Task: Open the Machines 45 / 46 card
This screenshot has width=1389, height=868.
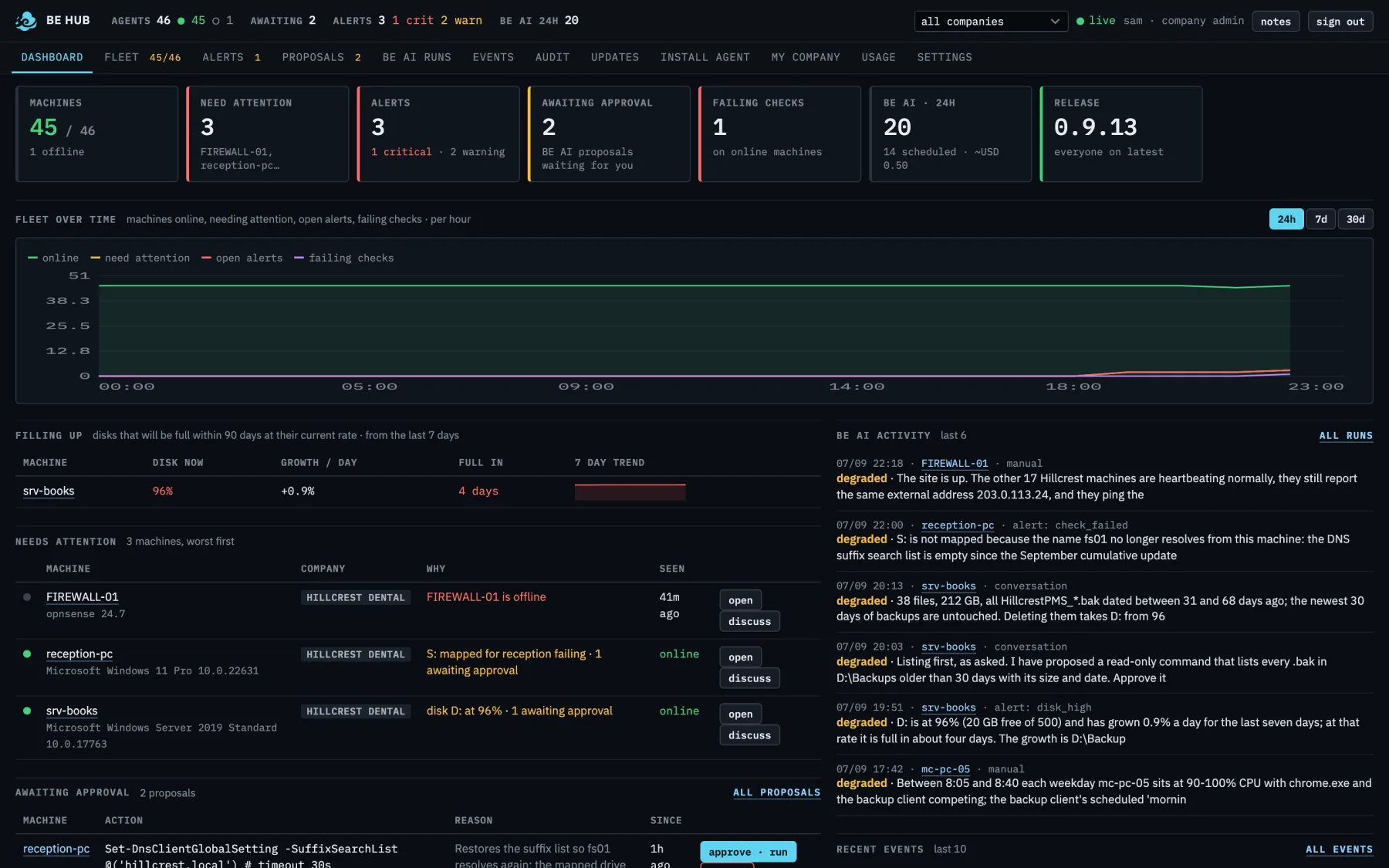Action: pyautogui.click(x=97, y=134)
